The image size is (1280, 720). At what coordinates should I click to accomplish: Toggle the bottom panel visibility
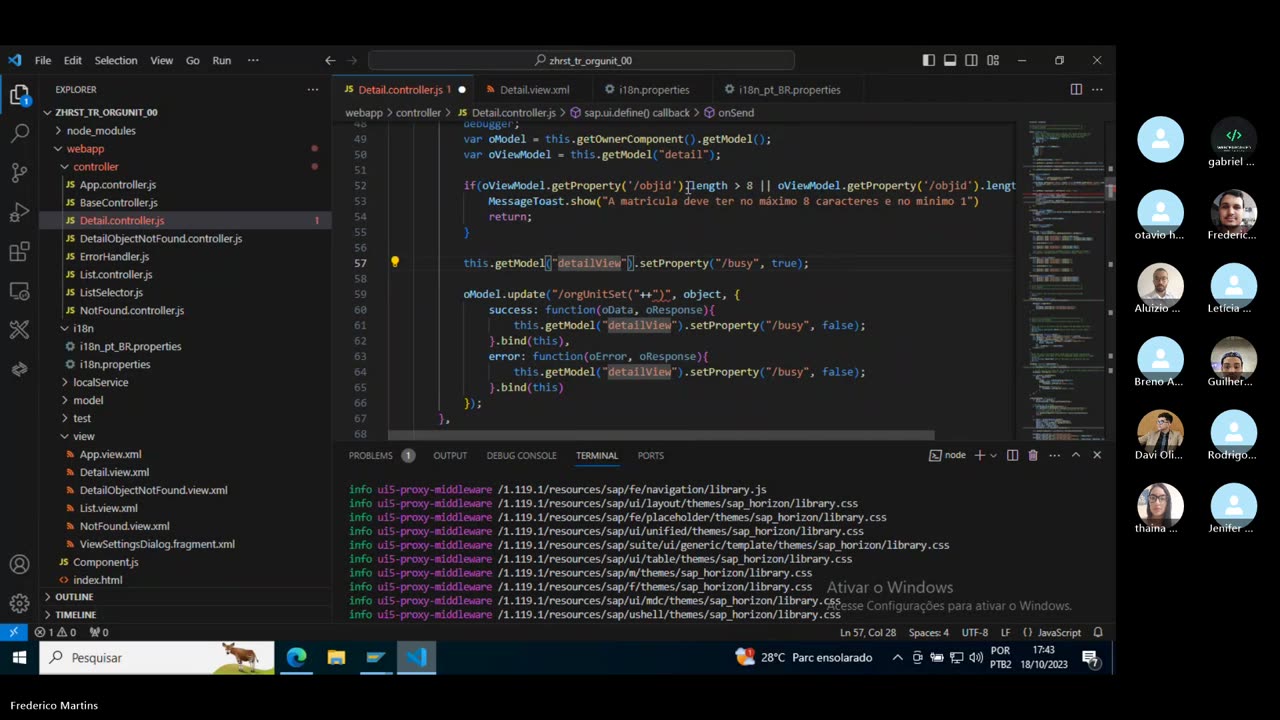[x=950, y=60]
